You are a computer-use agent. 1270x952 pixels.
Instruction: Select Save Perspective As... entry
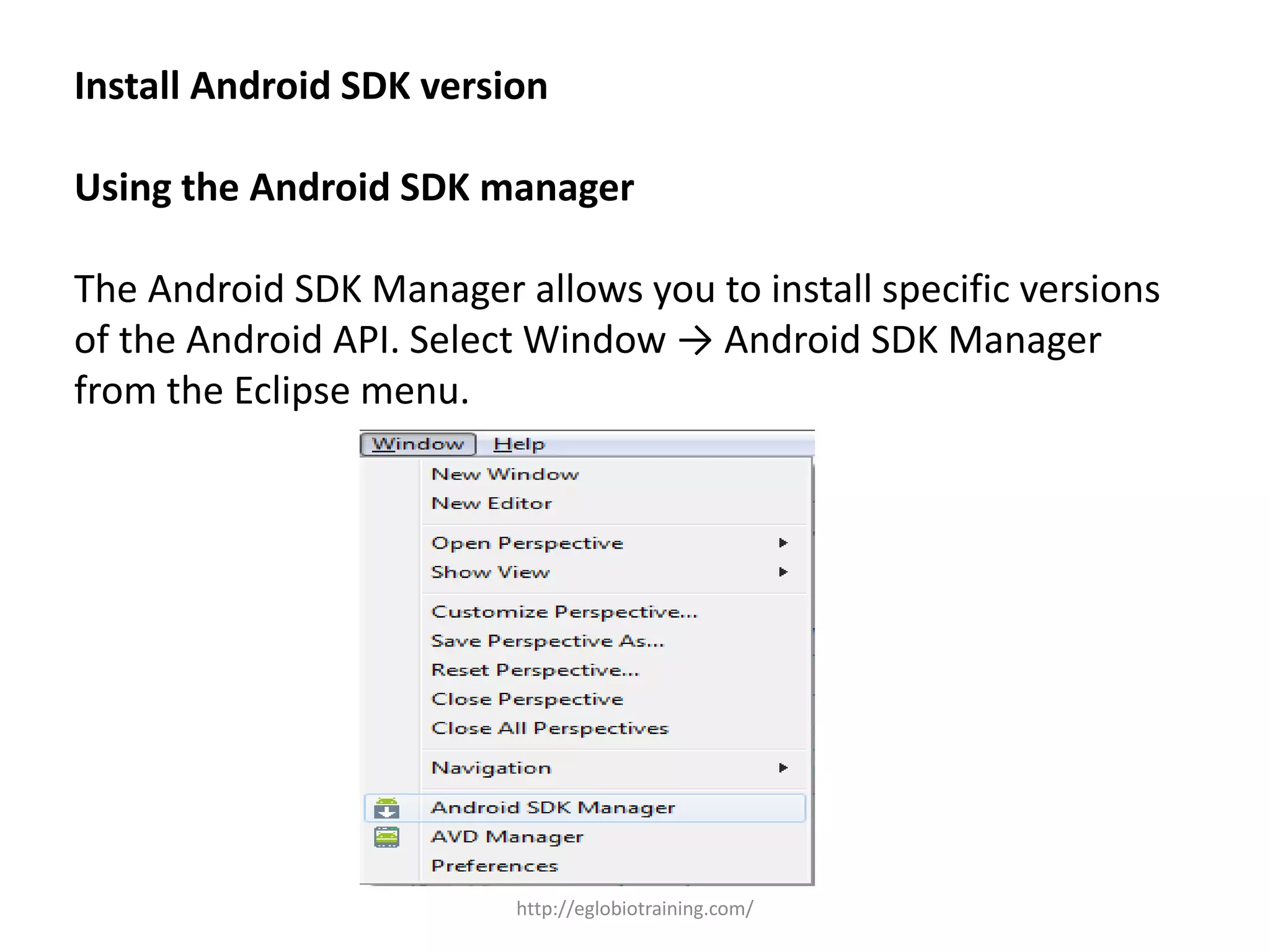[548, 641]
